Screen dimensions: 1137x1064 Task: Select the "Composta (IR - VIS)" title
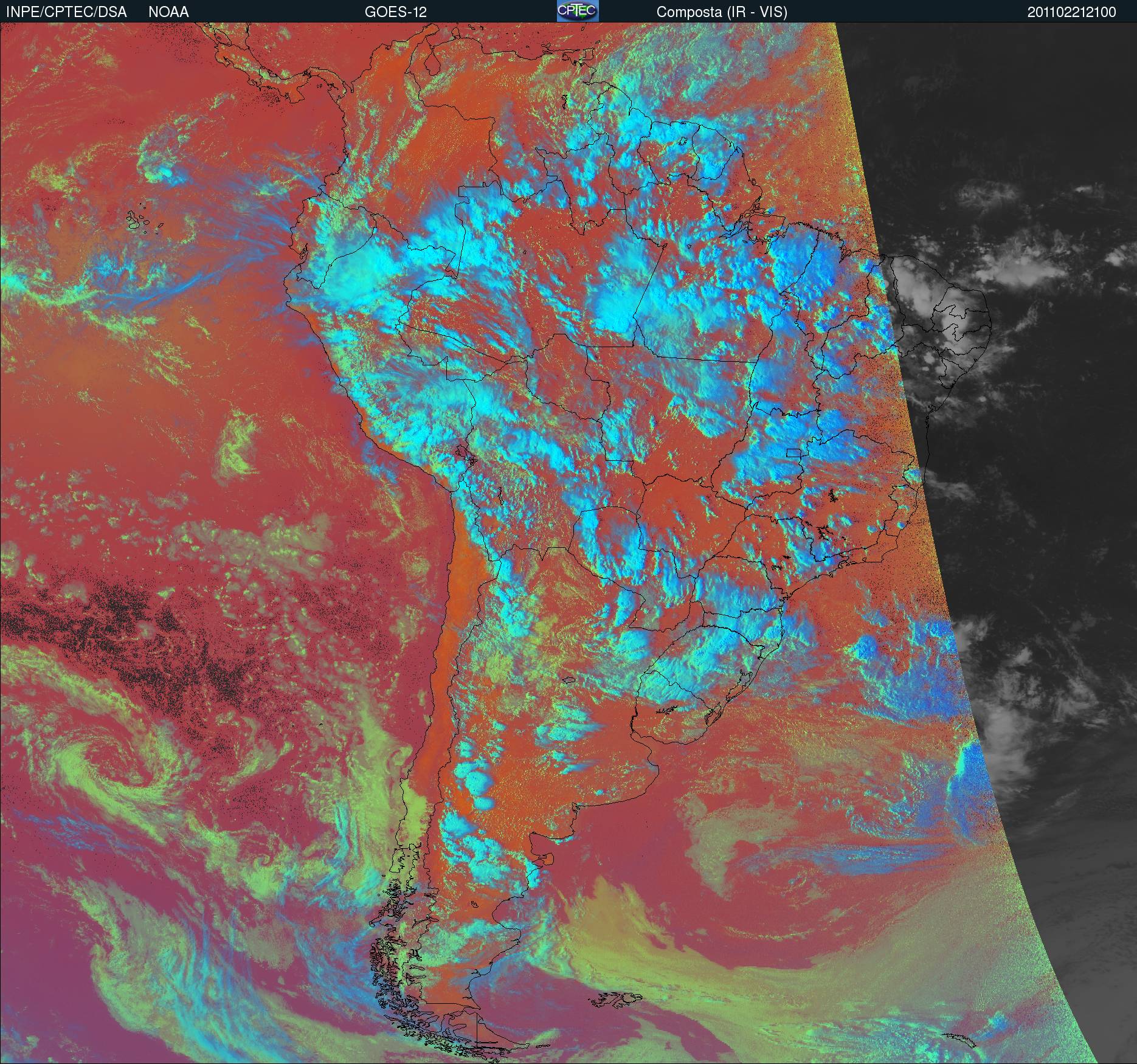(722, 12)
